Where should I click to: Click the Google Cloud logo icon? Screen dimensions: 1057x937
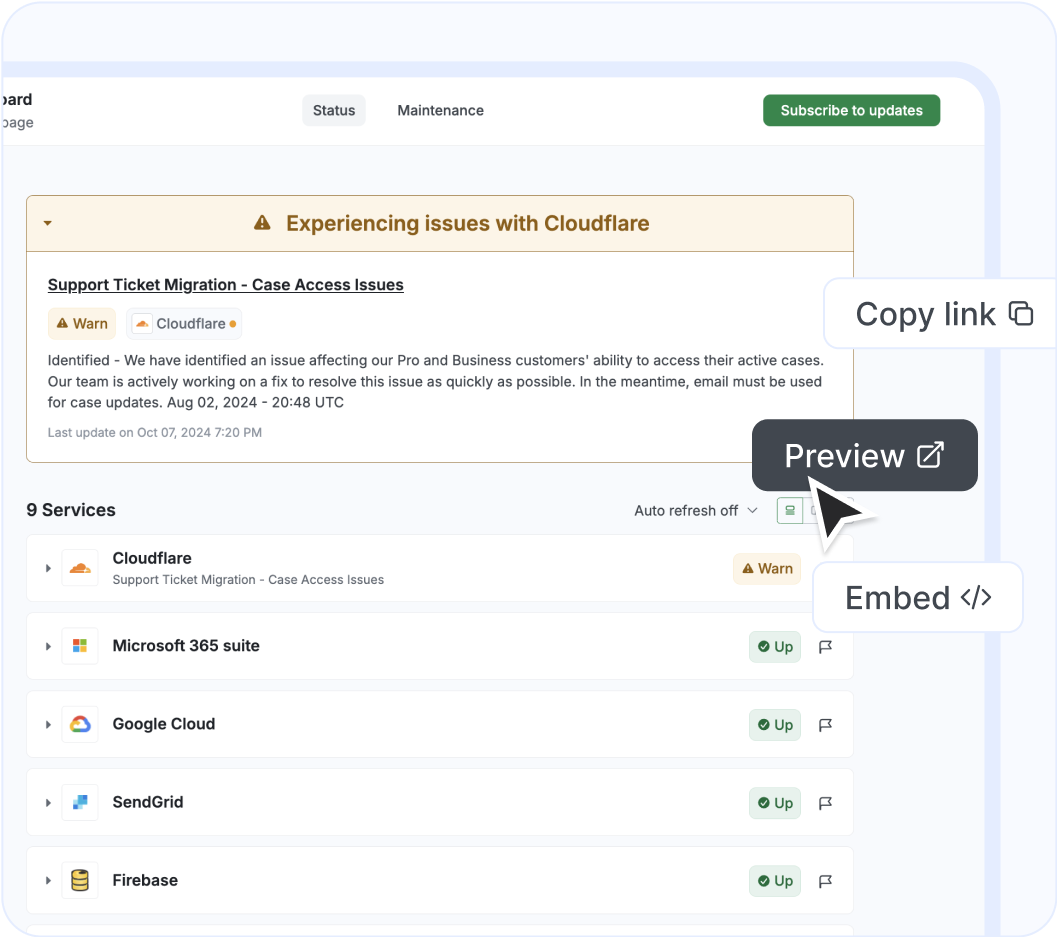(x=80, y=724)
